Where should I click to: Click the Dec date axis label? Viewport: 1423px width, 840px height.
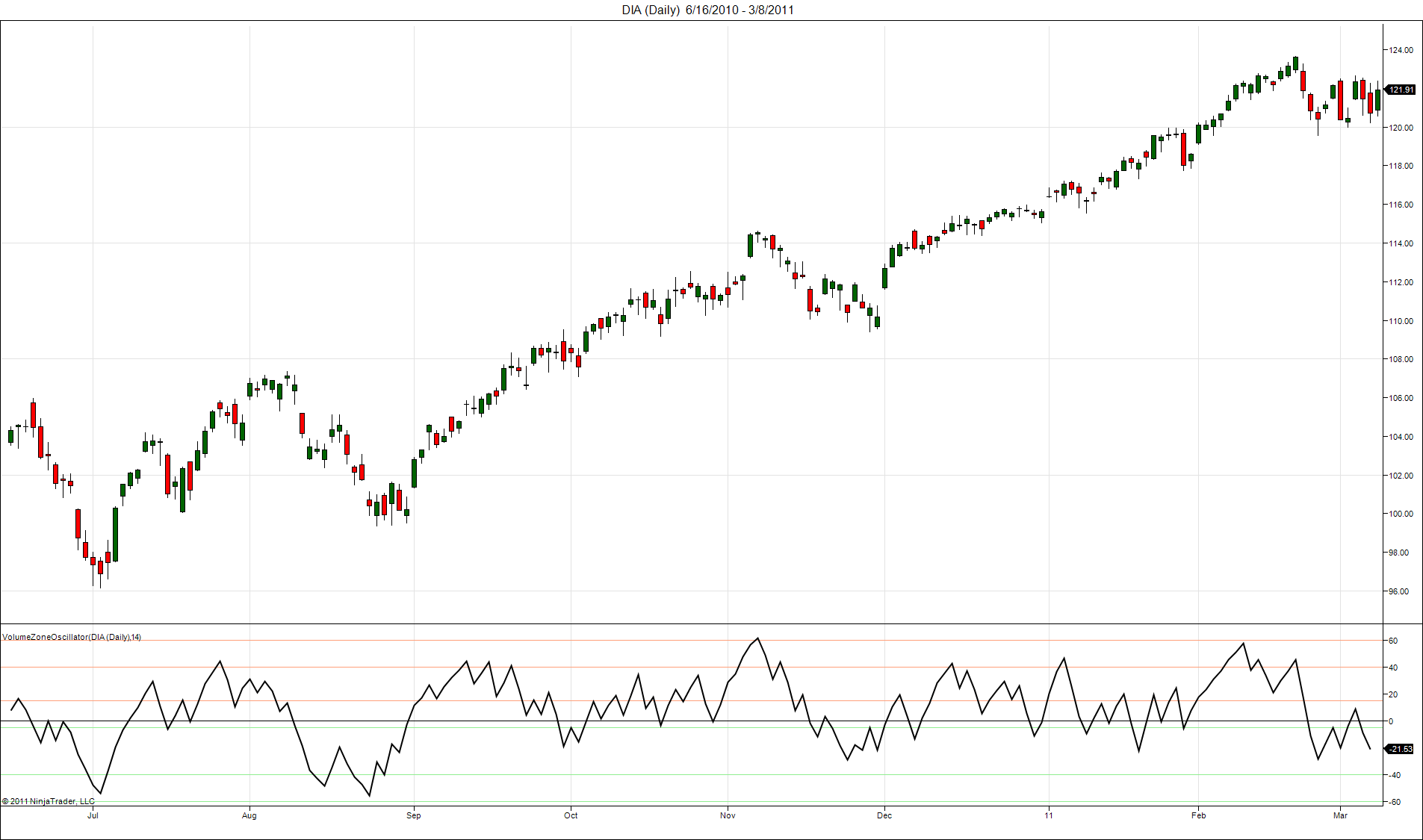[x=884, y=815]
